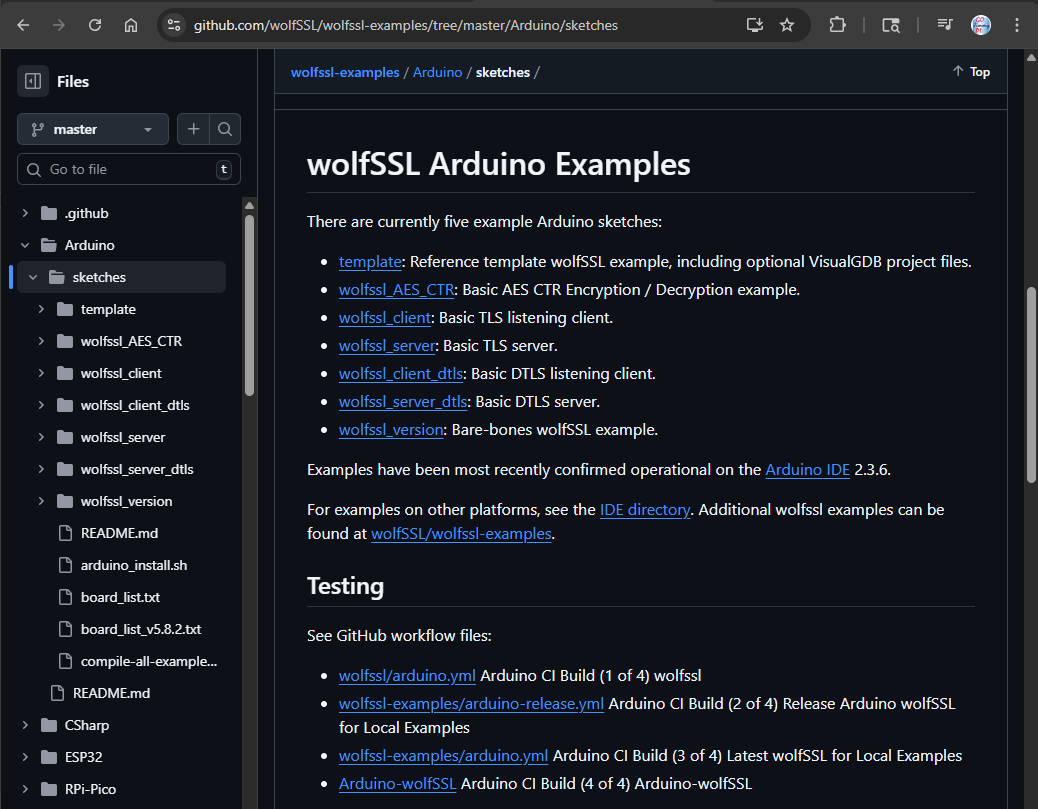
Task: Click the install app icon in address bar
Action: 755,25
